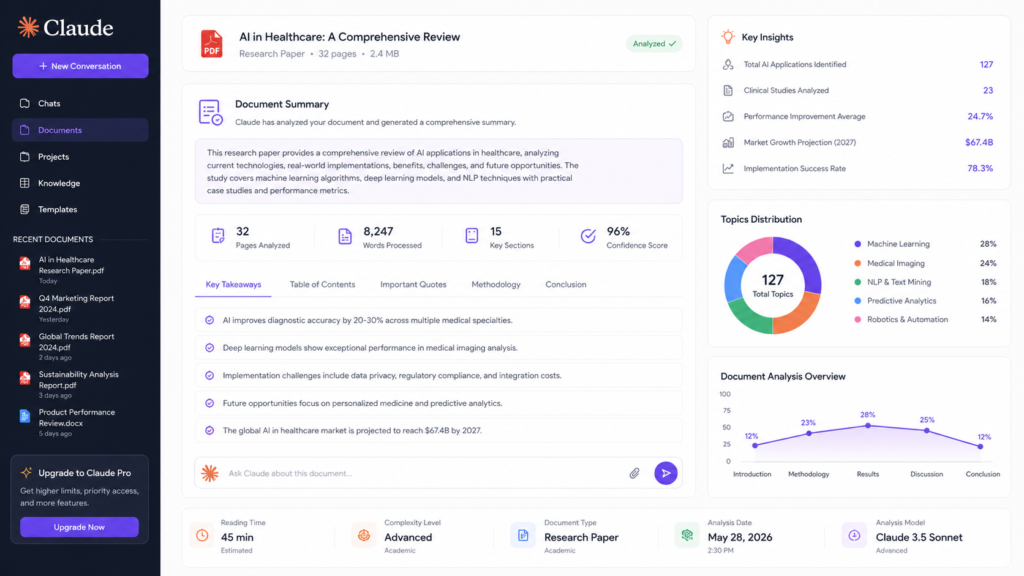Click the Machine Learning purple legend dot

(x=857, y=244)
